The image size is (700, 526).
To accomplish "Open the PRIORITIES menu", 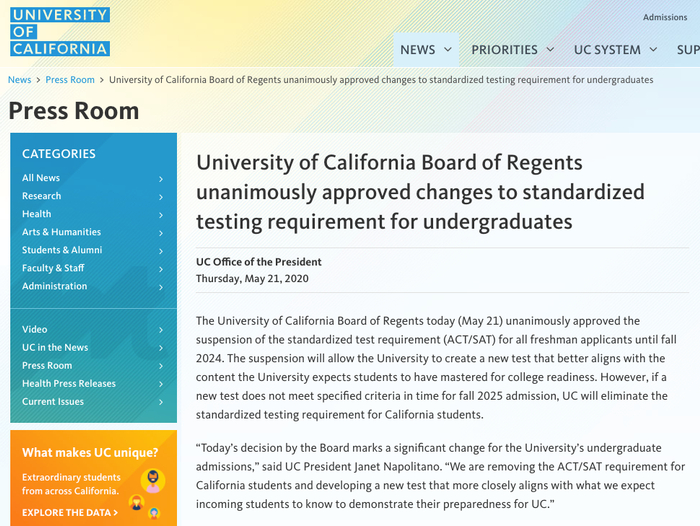I will 512,50.
